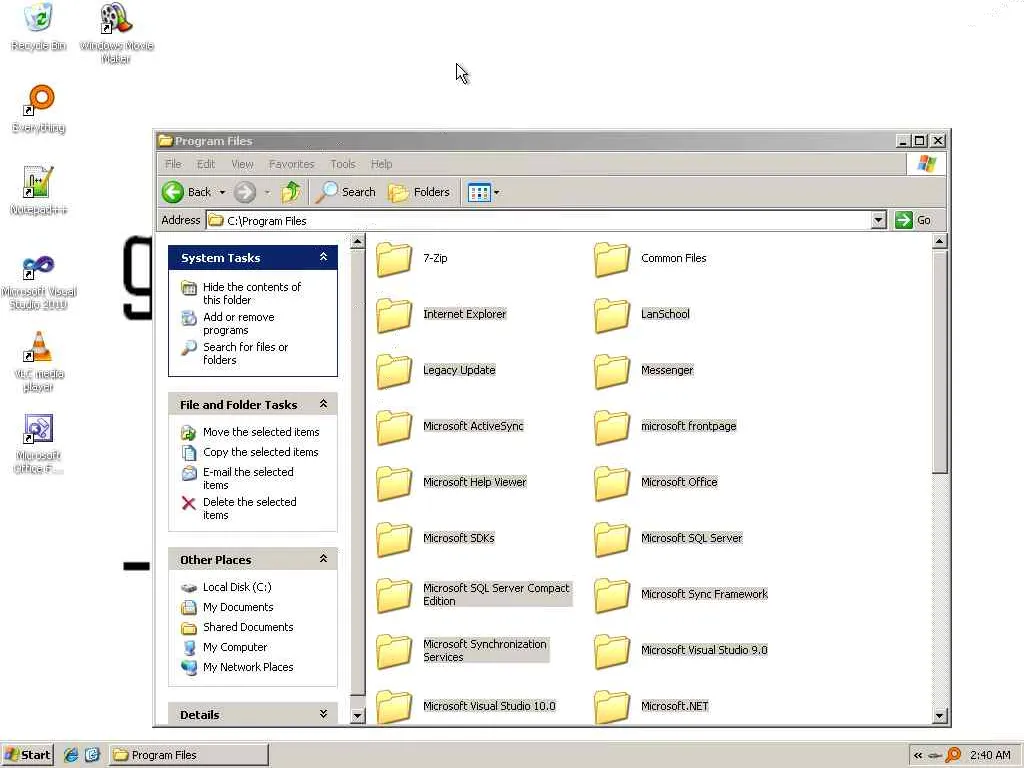This screenshot has width=1024, height=768.
Task: Open the Forward history dropdown arrow
Action: coord(267,193)
